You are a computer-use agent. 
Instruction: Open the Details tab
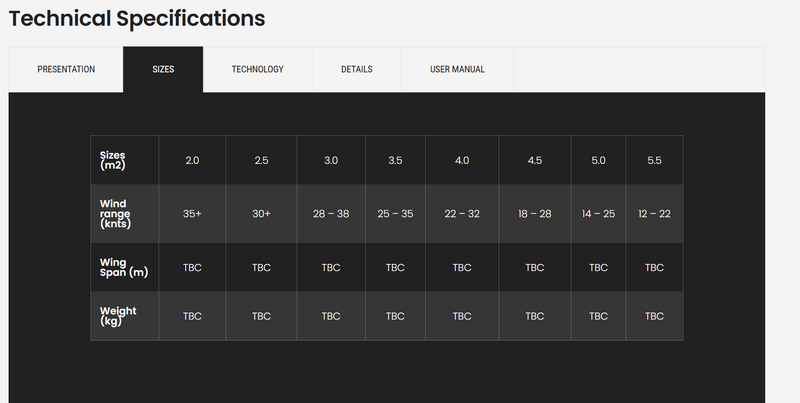pyautogui.click(x=357, y=69)
